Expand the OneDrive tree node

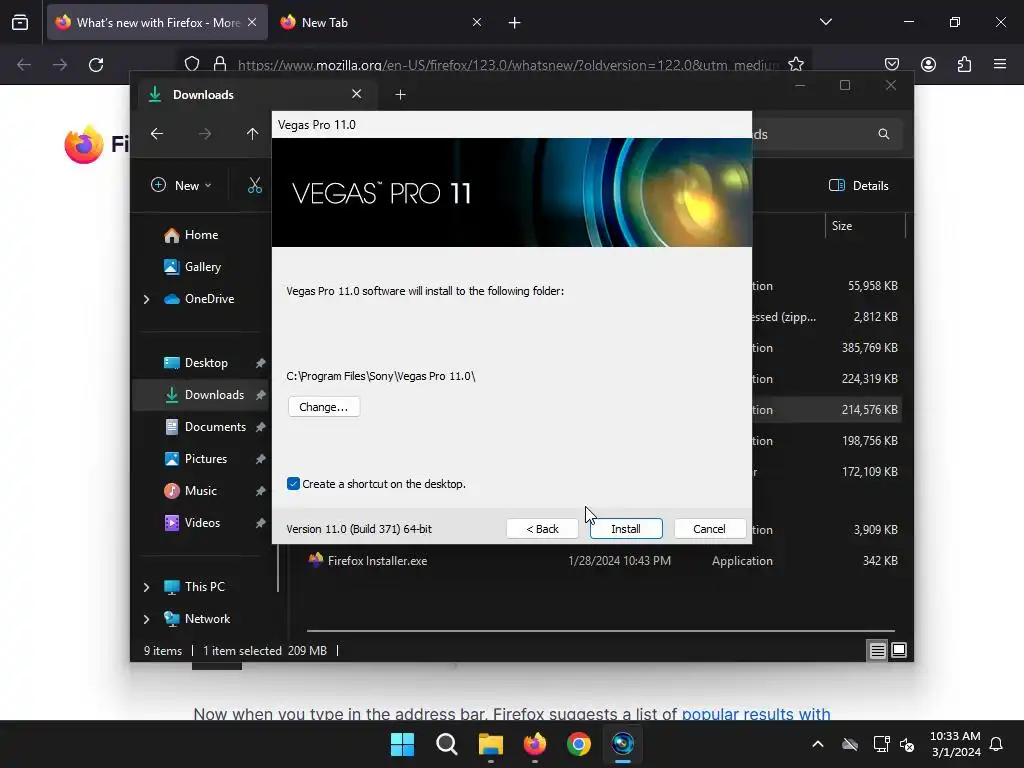[x=146, y=299]
